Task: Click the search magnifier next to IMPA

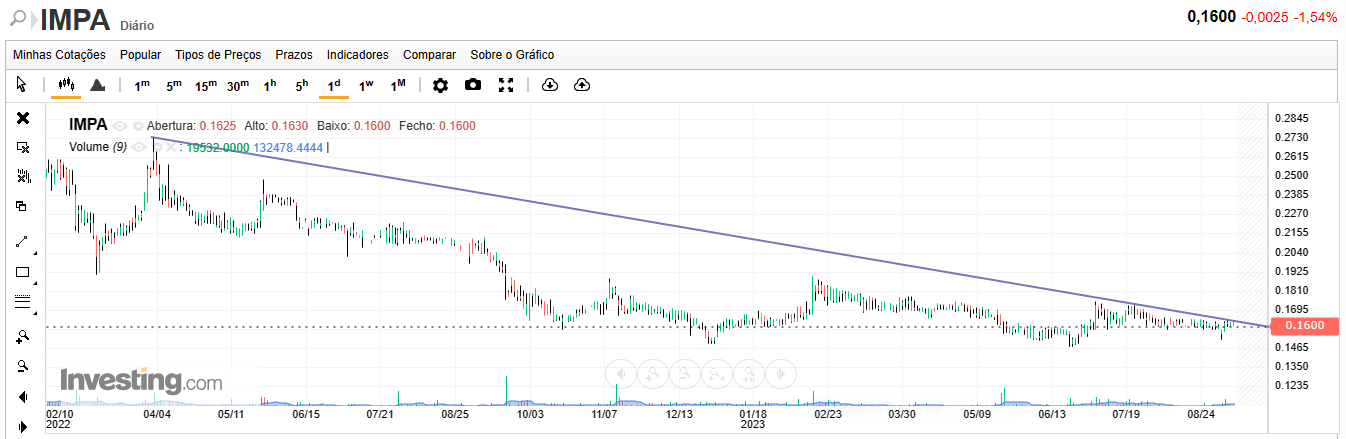Action: [x=18, y=18]
